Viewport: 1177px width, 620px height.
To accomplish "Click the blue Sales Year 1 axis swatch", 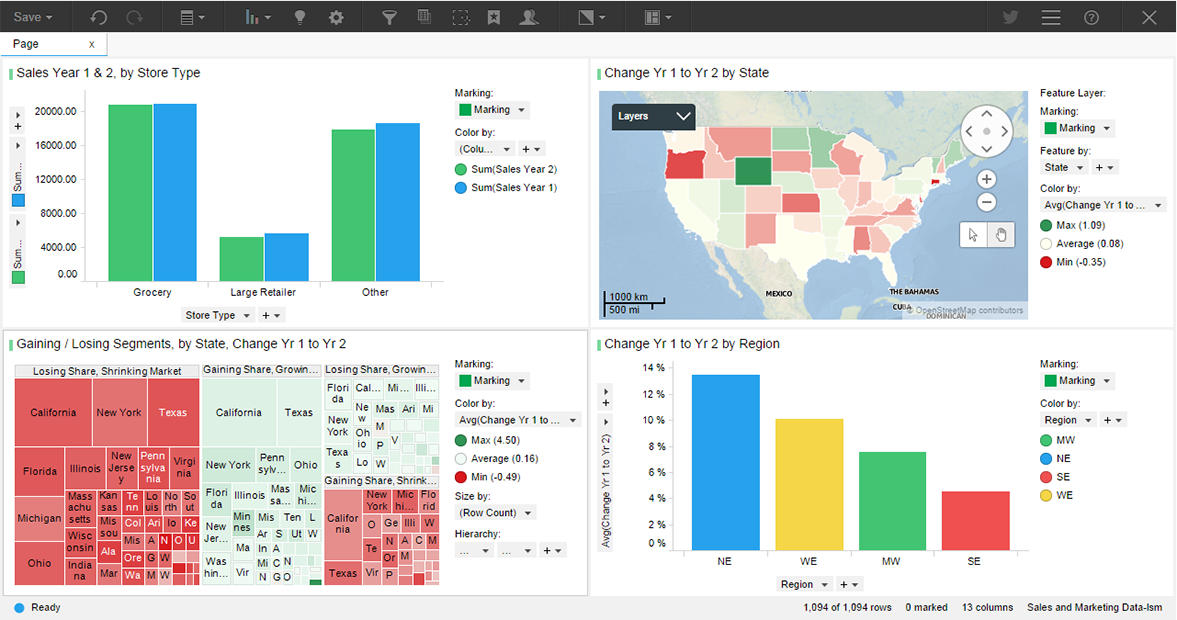I will click(18, 200).
